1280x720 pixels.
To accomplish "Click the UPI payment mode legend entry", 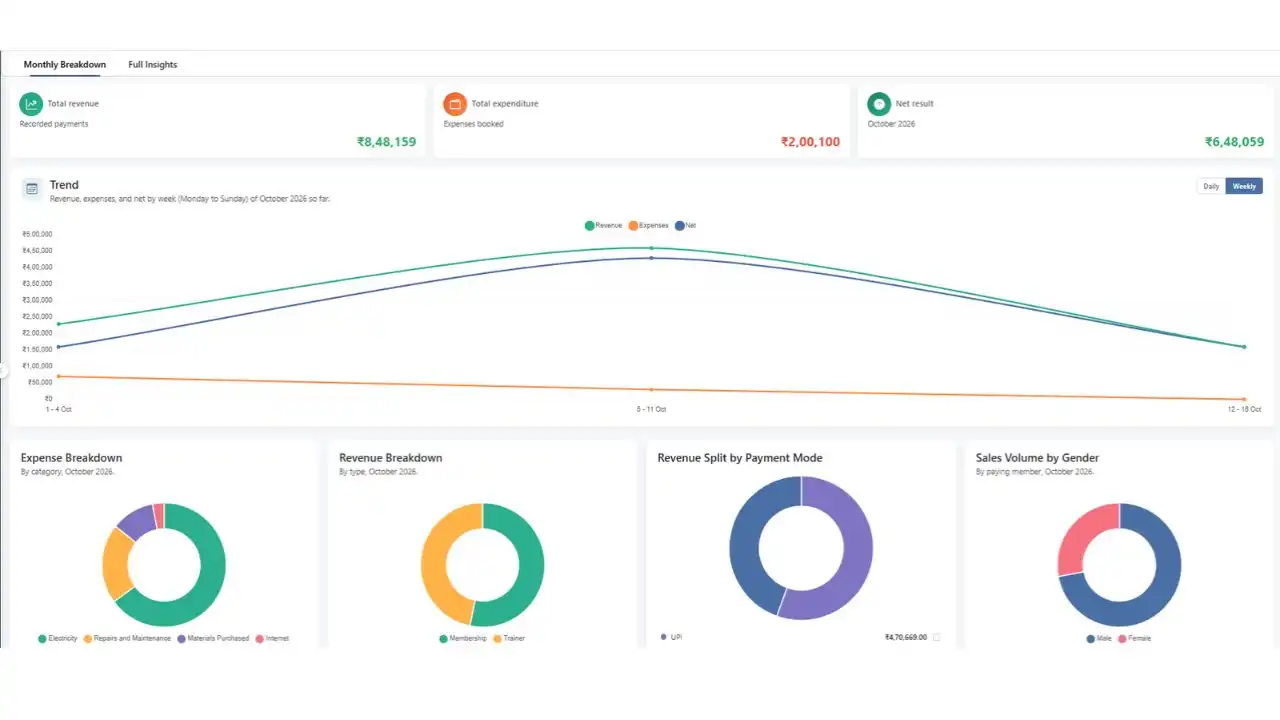I will 671,636.
